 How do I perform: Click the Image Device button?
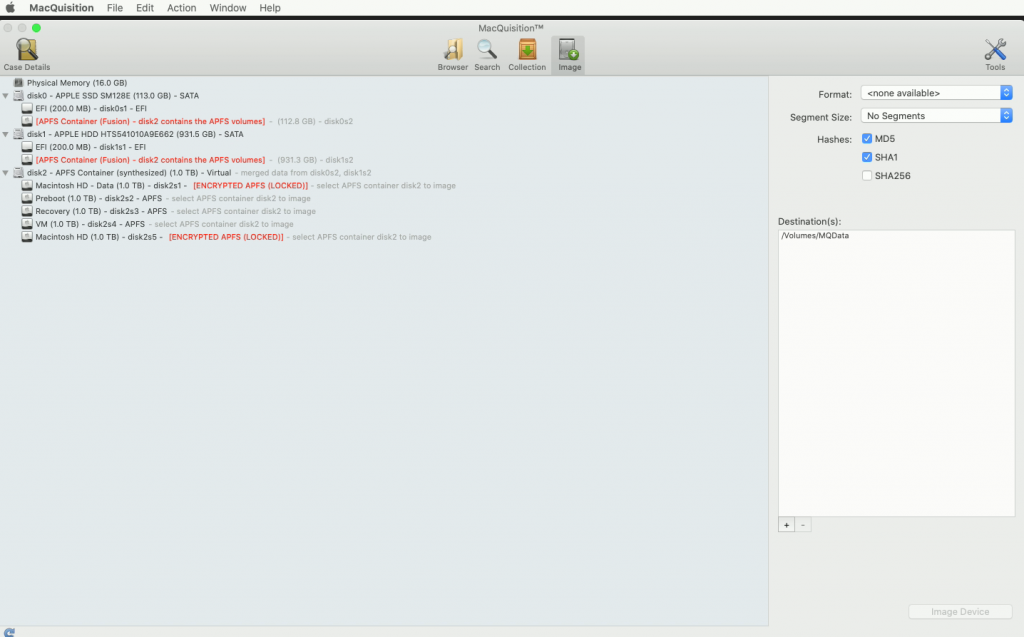pyautogui.click(x=959, y=612)
